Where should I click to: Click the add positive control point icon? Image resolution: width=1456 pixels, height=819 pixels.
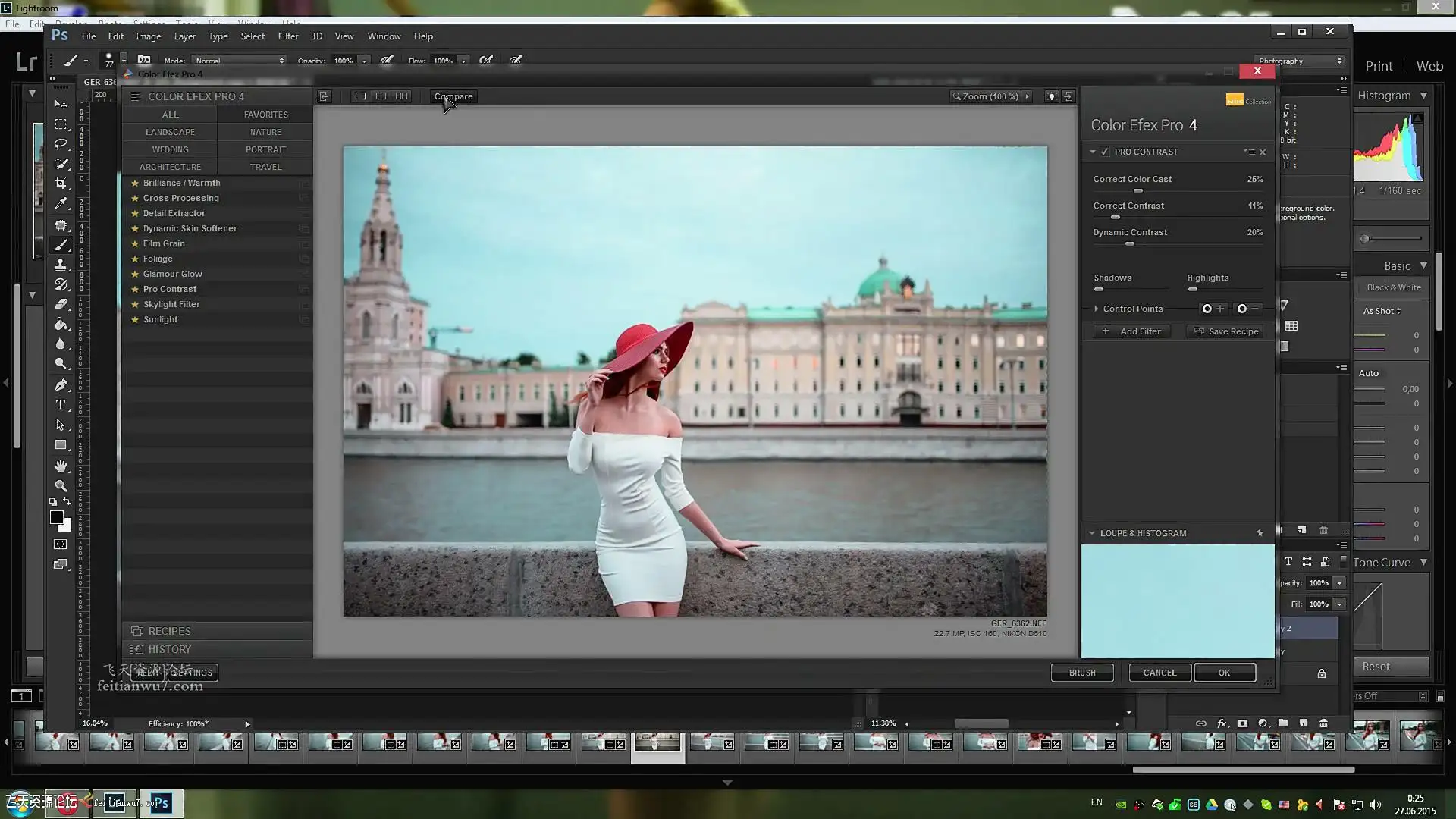[x=1212, y=309]
